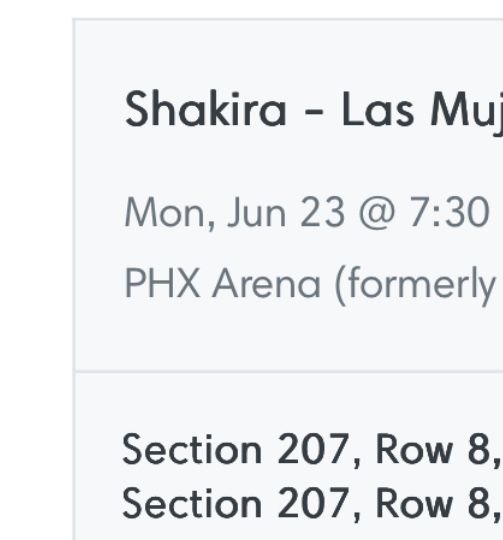Click "Section 207" in the second seat line

235,503
